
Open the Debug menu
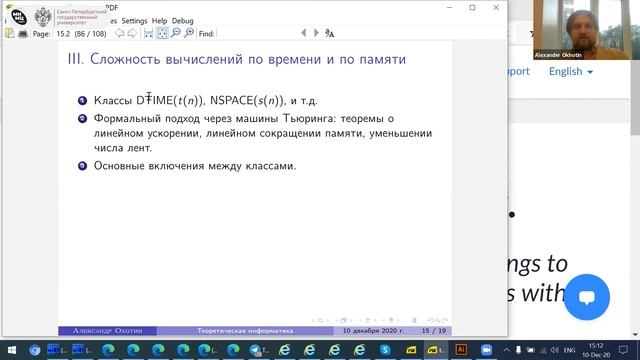tap(182, 21)
